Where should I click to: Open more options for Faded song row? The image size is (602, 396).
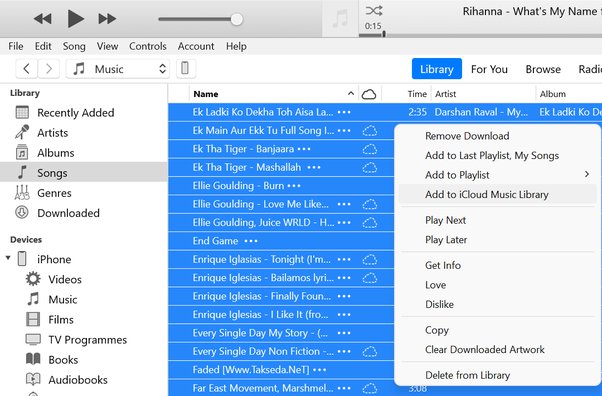click(x=319, y=370)
